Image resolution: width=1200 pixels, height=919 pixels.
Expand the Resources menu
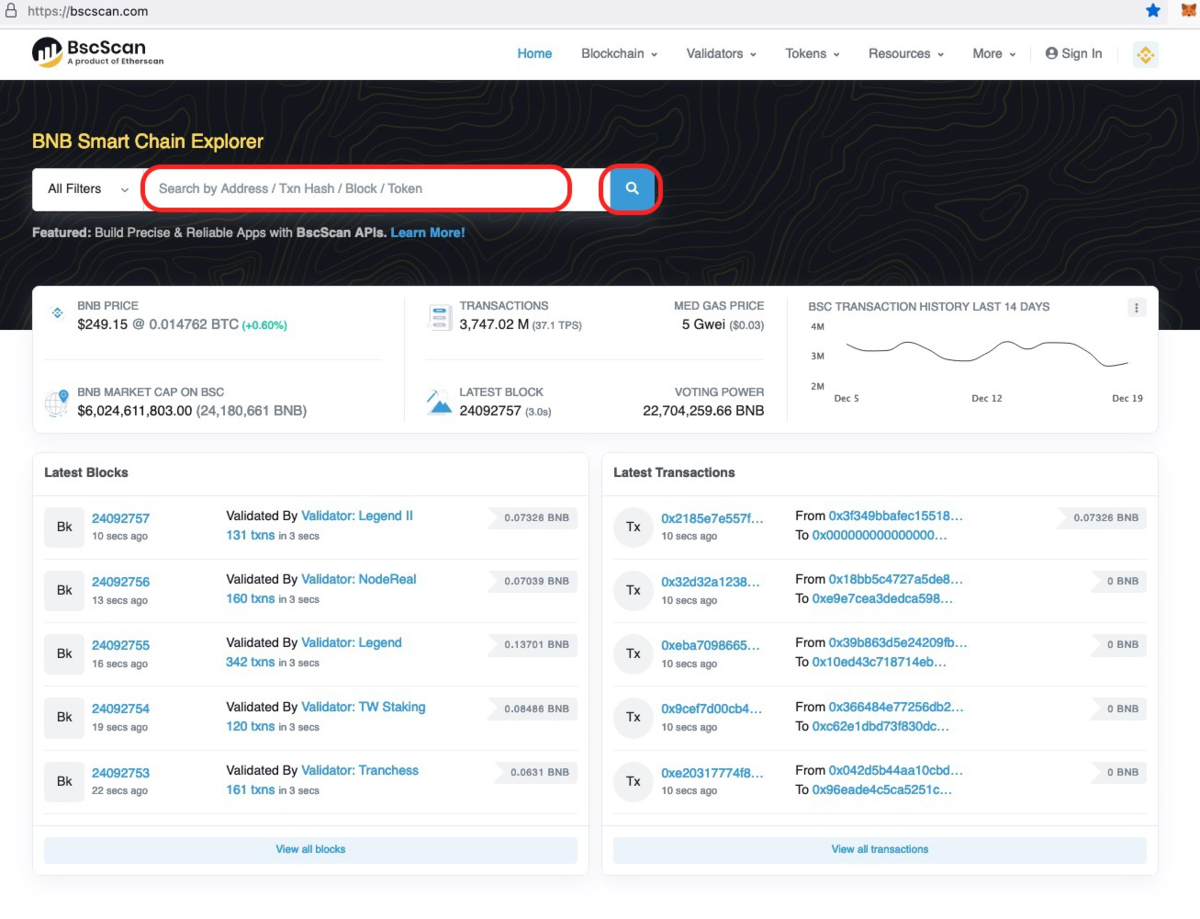coord(906,54)
